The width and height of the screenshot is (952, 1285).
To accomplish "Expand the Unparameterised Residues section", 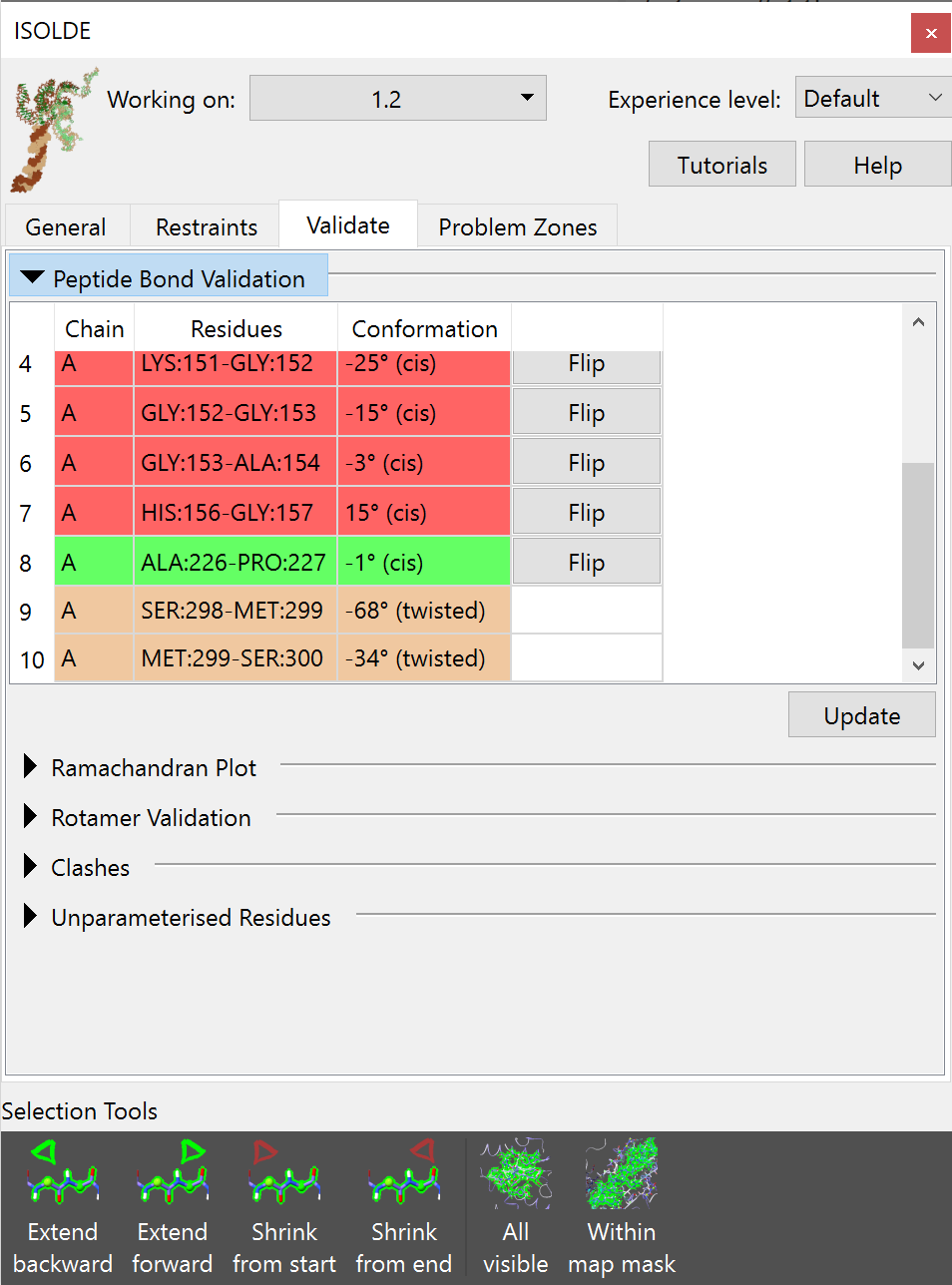I will pyautogui.click(x=31, y=917).
